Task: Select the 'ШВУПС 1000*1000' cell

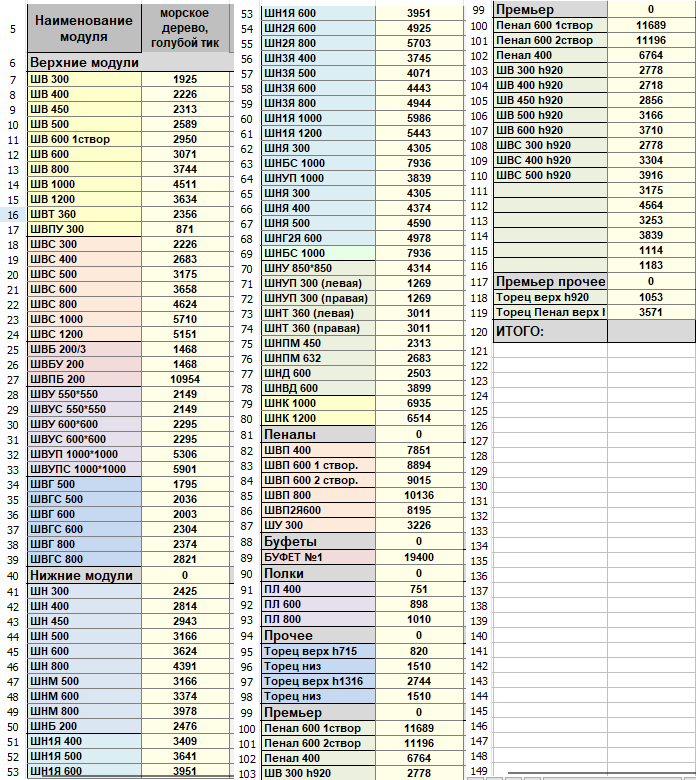Action: [84, 469]
